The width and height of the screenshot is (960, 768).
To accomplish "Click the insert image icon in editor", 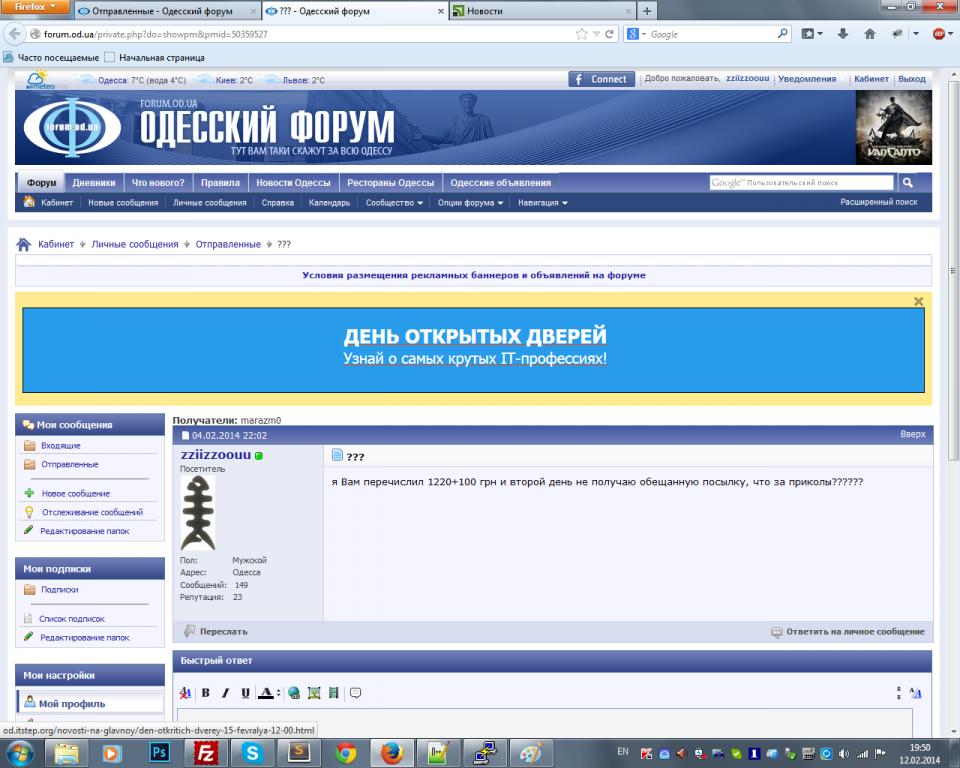I will point(314,693).
